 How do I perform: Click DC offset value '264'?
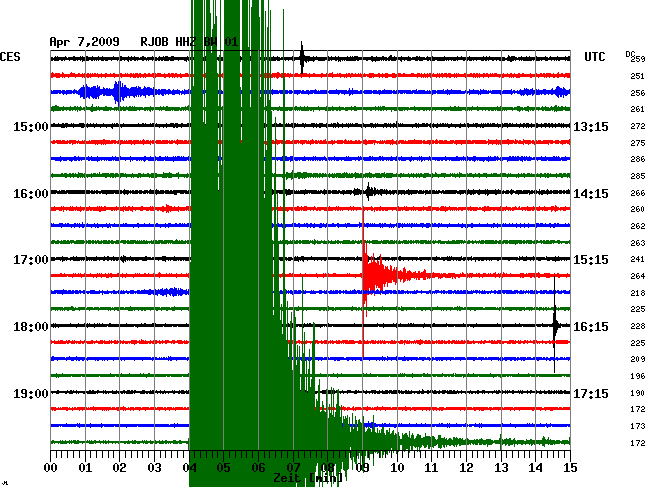(638, 276)
